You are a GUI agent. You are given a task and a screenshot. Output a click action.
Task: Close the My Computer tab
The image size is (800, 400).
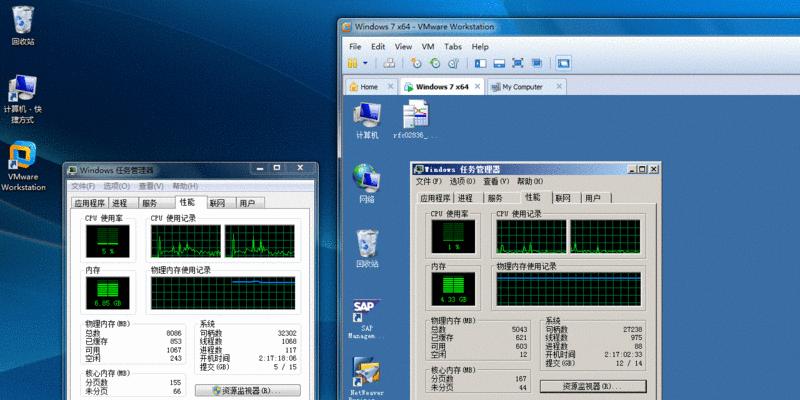[559, 86]
